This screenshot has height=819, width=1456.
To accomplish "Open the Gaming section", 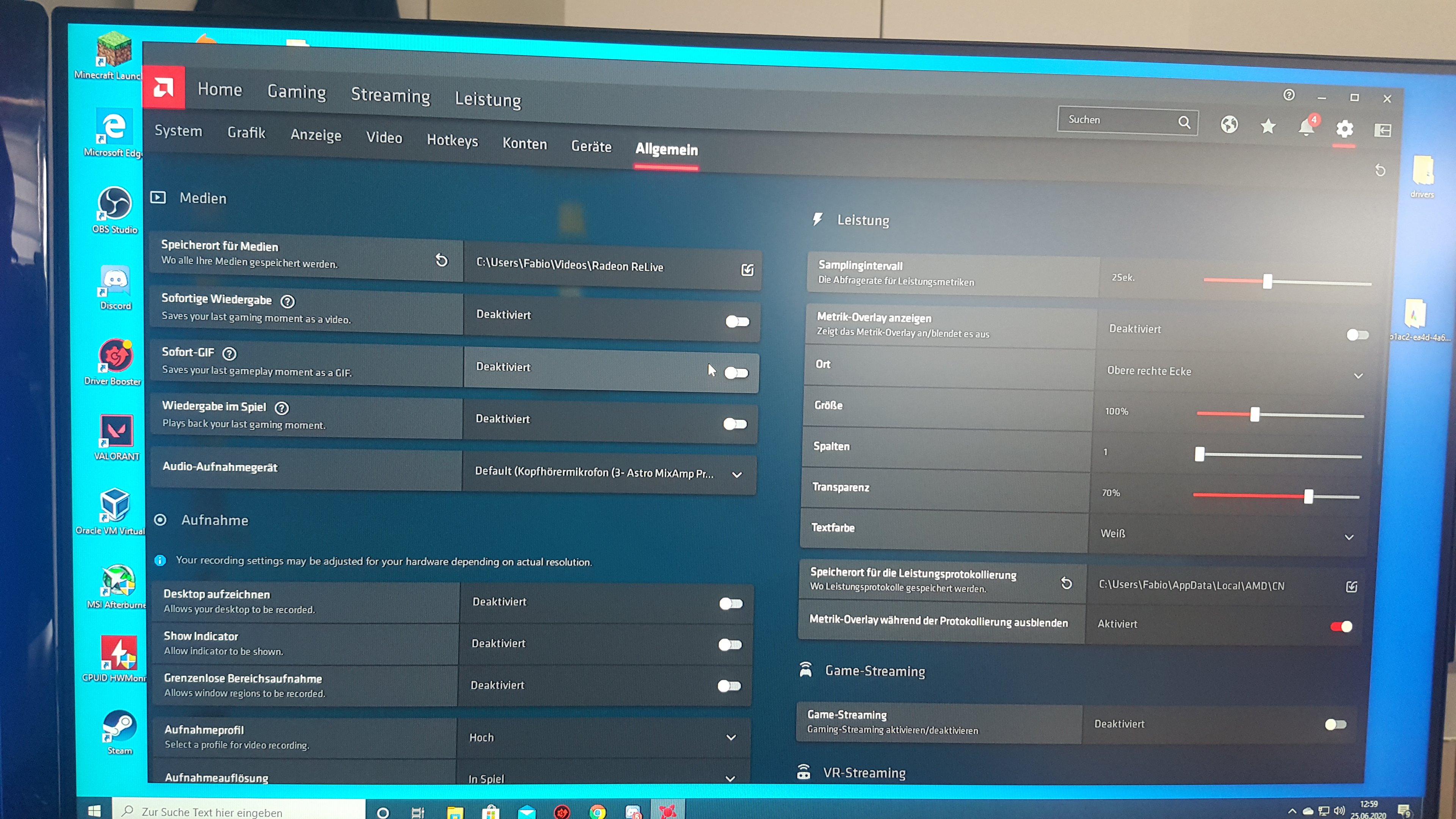I will pyautogui.click(x=297, y=91).
